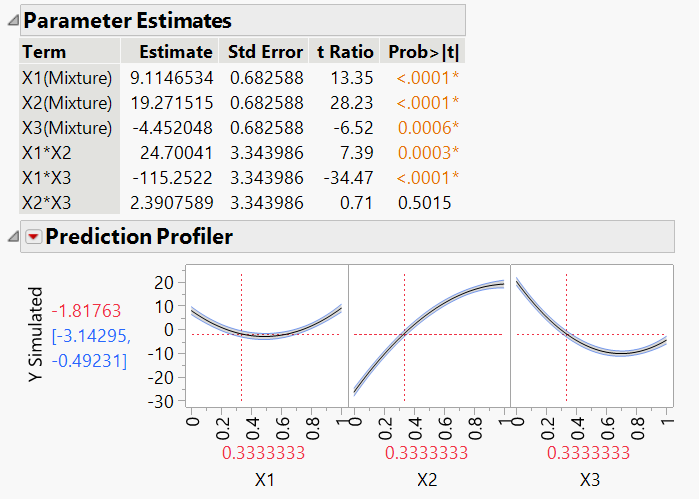
Task: Click the X2 axis label under profiler
Action: click(x=427, y=480)
